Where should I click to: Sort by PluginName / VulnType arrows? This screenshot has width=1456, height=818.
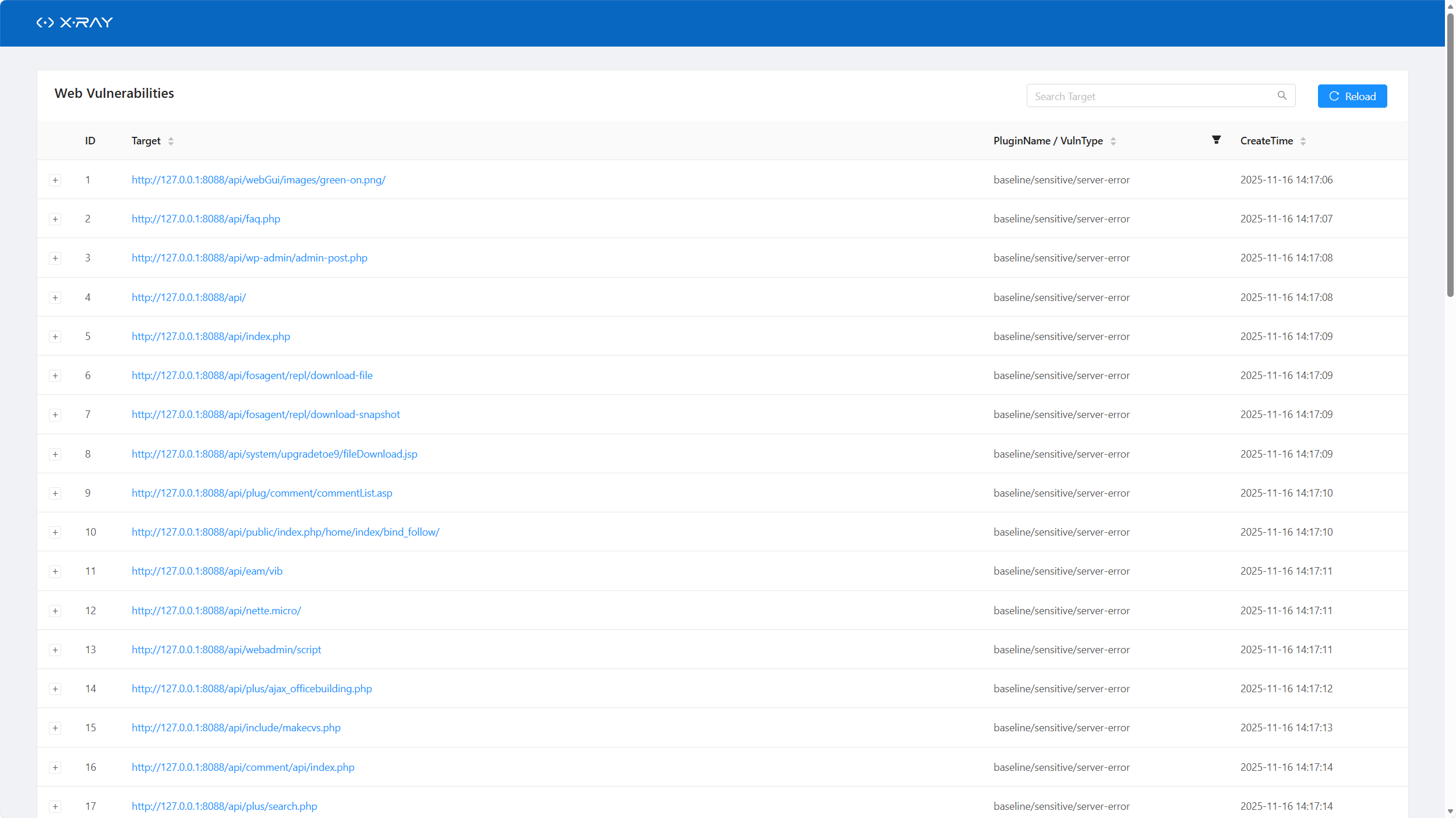(1113, 141)
